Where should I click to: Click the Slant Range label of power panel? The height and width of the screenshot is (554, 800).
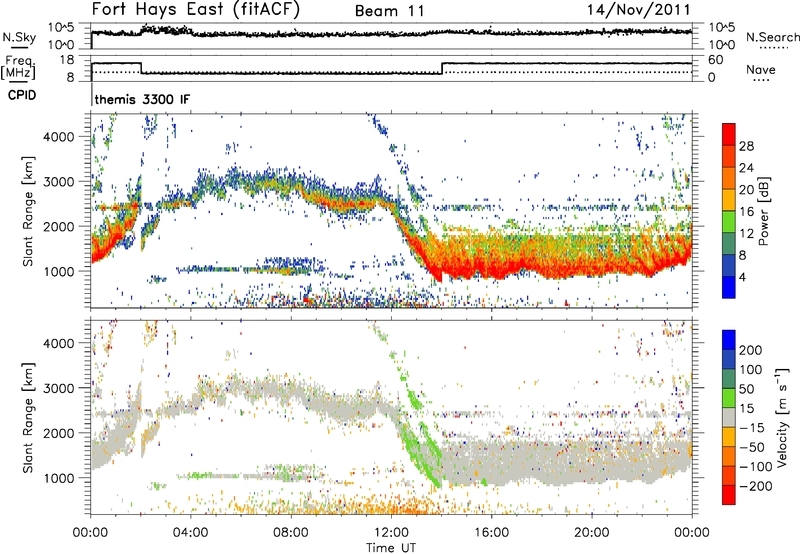[28, 211]
